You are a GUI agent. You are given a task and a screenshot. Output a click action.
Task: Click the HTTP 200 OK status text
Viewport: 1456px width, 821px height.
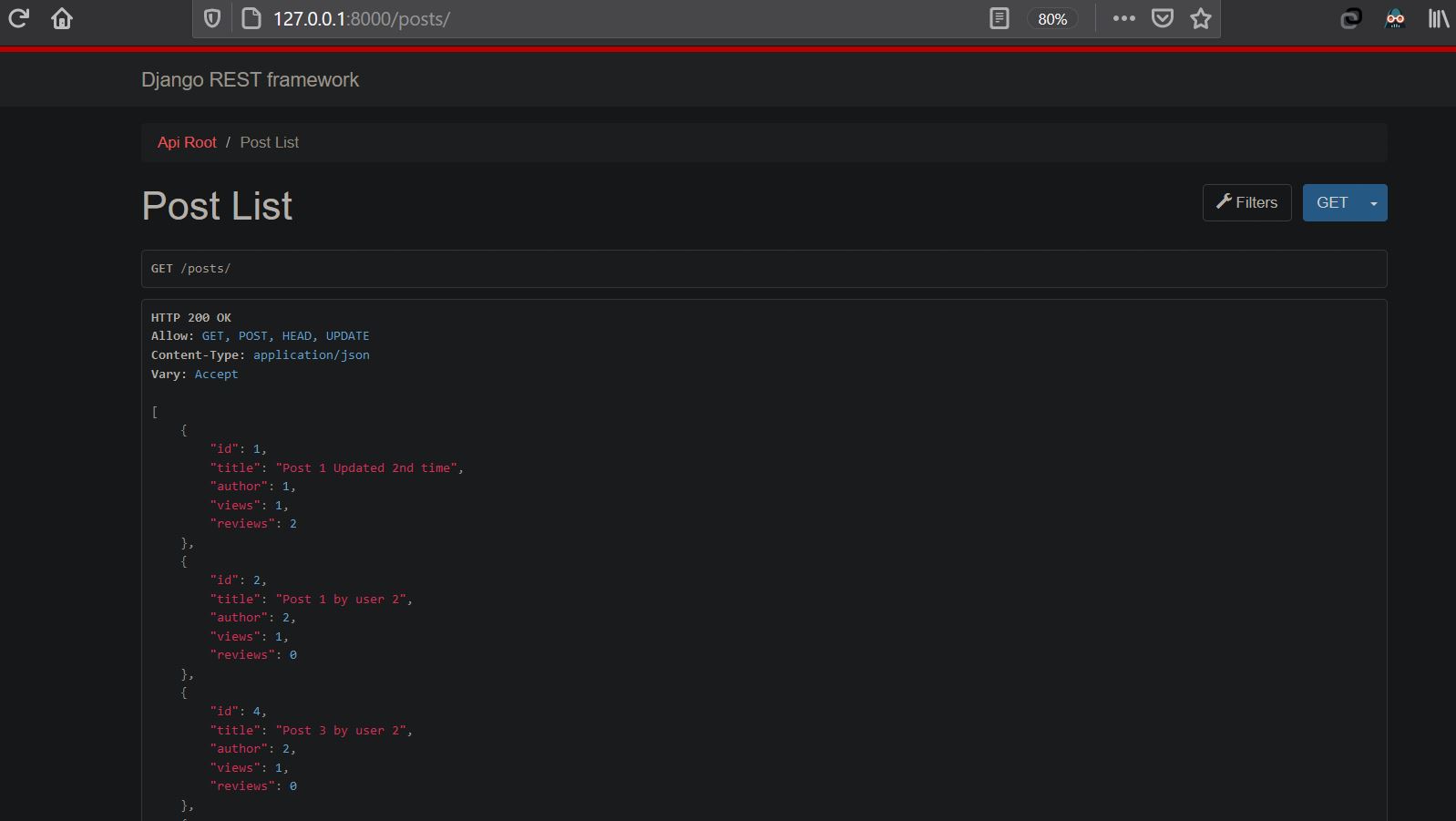(x=191, y=317)
